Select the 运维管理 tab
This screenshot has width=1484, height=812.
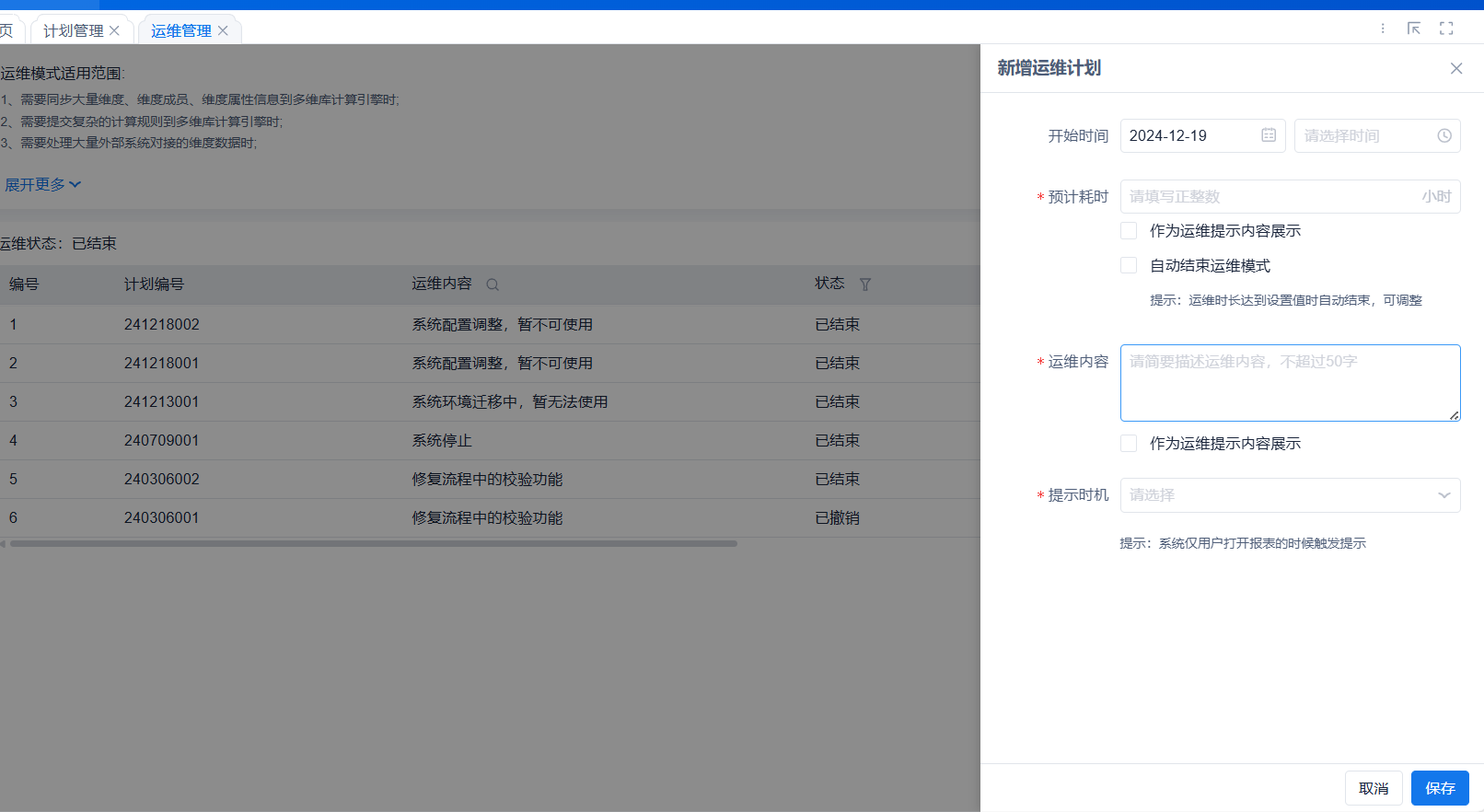(180, 30)
